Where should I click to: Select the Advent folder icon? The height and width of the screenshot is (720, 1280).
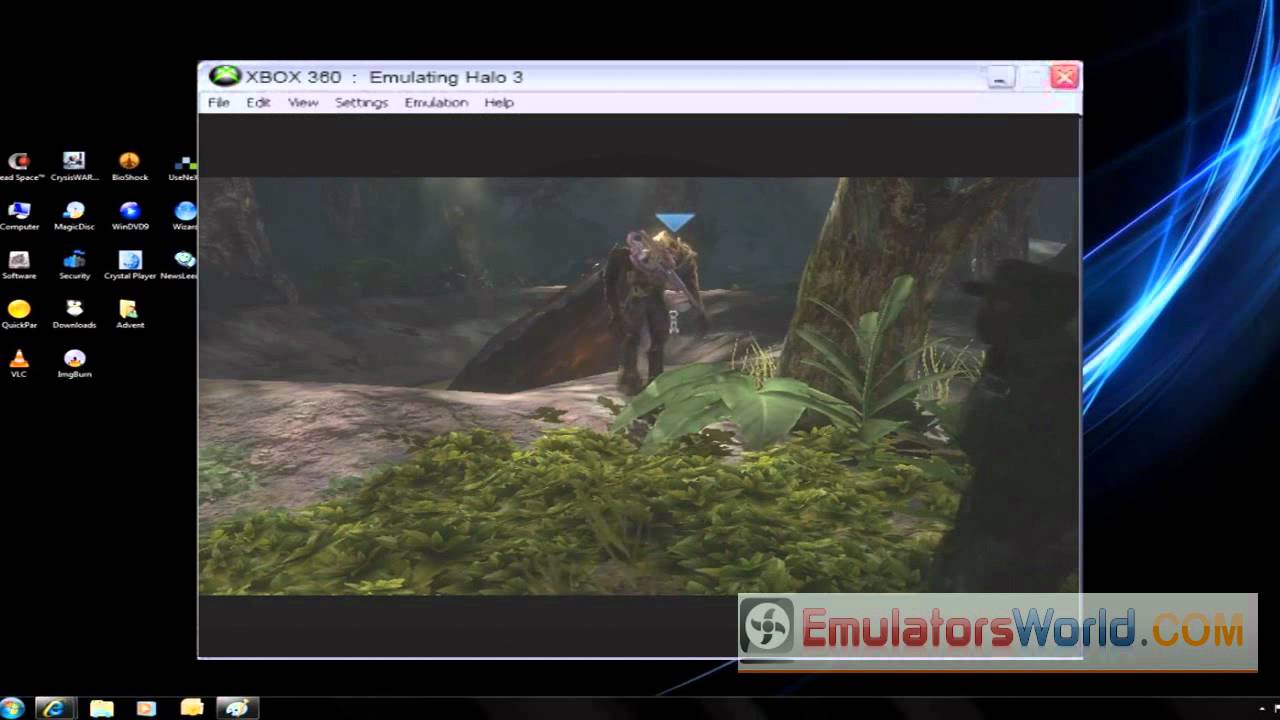[x=130, y=313]
